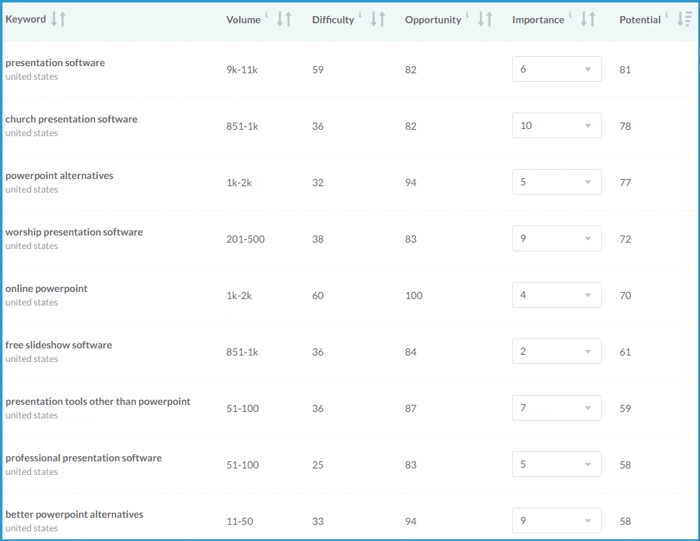Image resolution: width=700 pixels, height=541 pixels.
Task: Sort table by Volume column arrows
Action: tap(284, 19)
